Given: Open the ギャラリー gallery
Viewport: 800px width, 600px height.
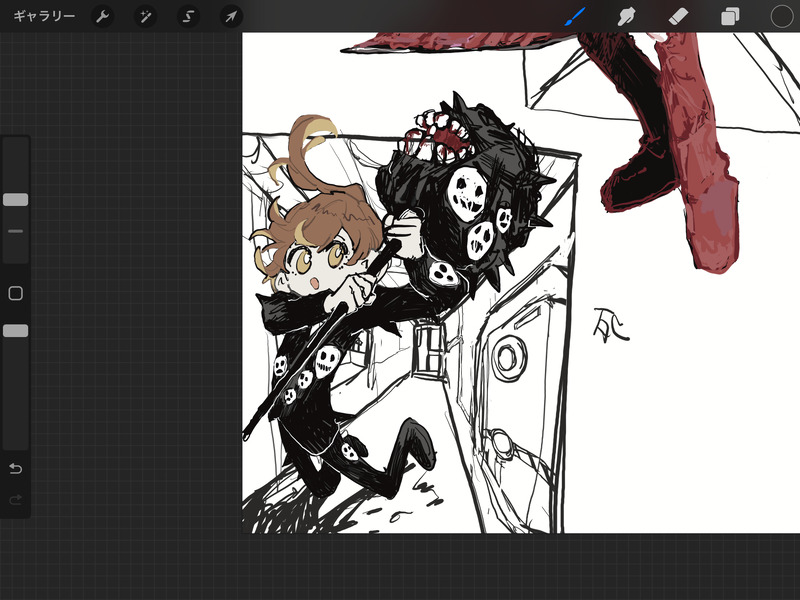Looking at the screenshot, I should click(x=44, y=16).
